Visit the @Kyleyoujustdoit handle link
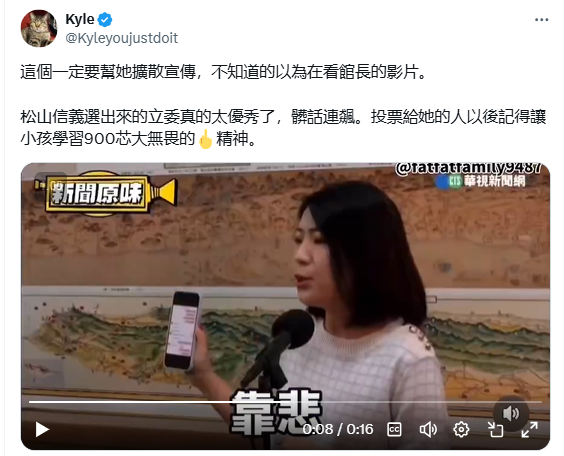 click(x=122, y=38)
